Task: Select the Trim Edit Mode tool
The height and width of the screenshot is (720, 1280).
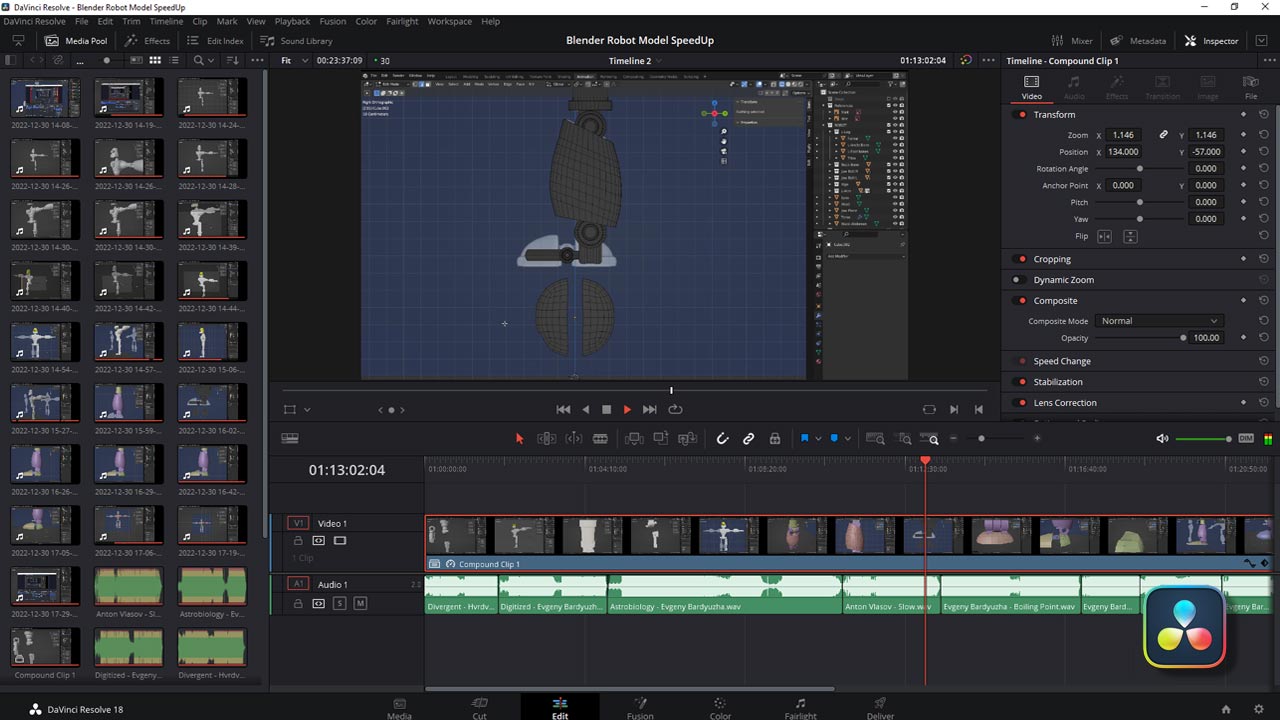Action: pos(547,438)
